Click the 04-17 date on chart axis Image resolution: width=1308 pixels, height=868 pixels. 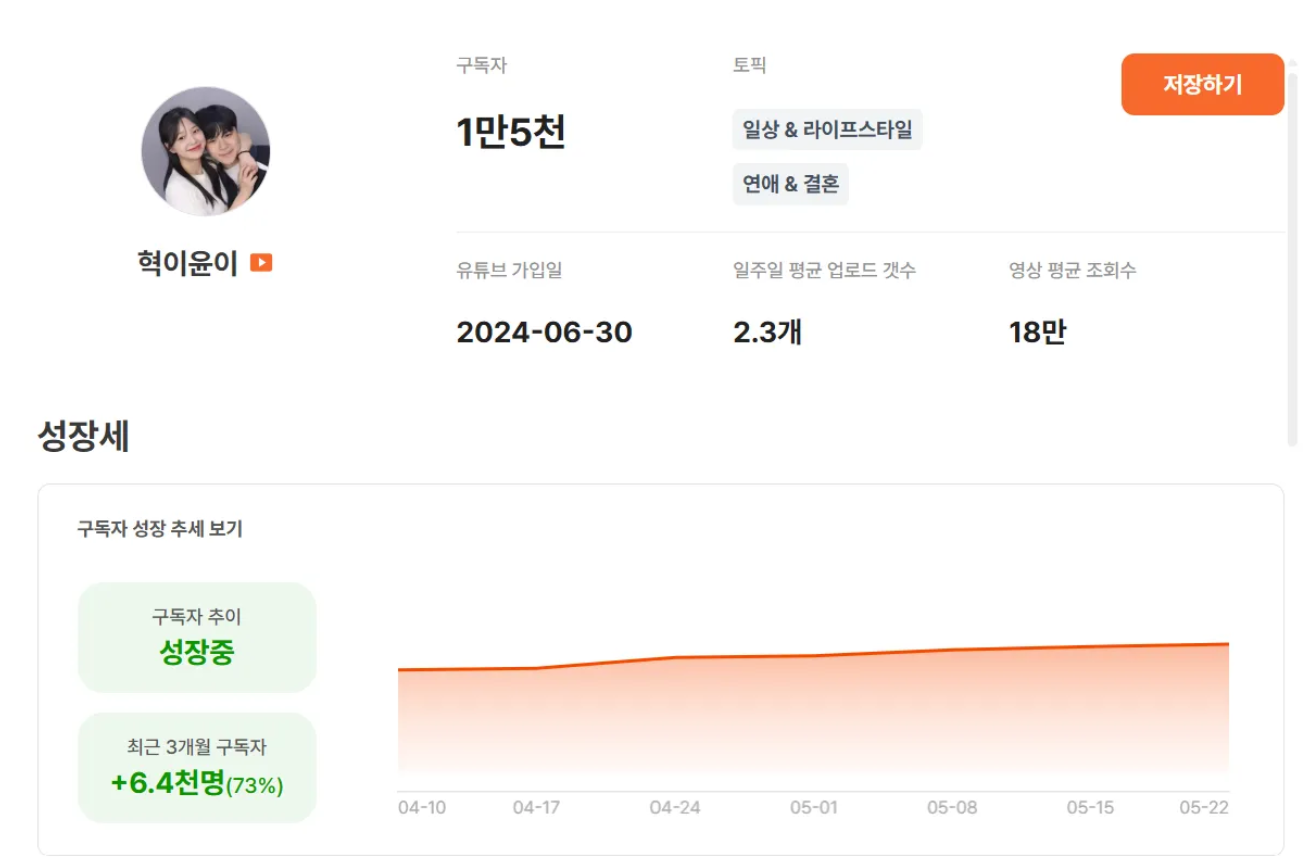(537, 807)
